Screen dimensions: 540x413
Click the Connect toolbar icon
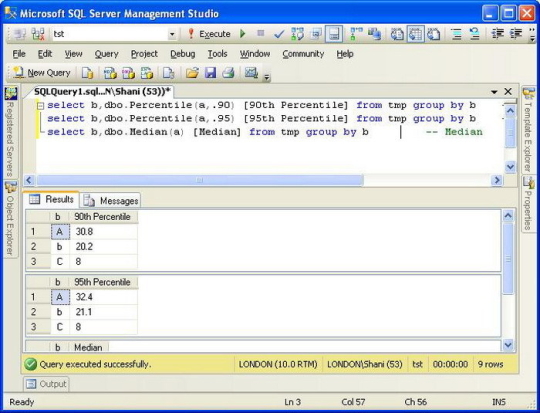tap(20, 34)
